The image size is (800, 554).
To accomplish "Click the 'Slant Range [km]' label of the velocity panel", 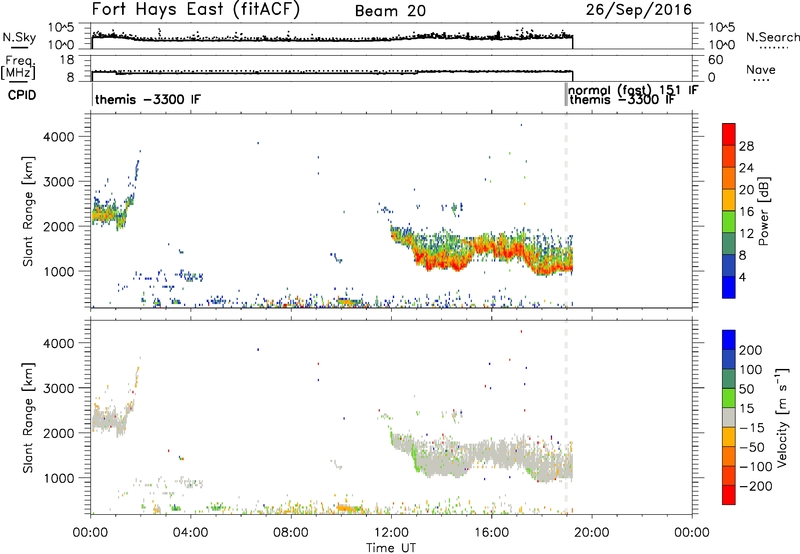I will pyautogui.click(x=28, y=417).
